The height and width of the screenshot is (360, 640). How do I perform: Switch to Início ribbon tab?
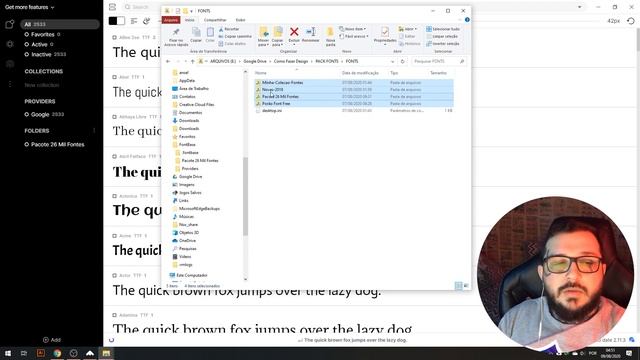[x=190, y=20]
